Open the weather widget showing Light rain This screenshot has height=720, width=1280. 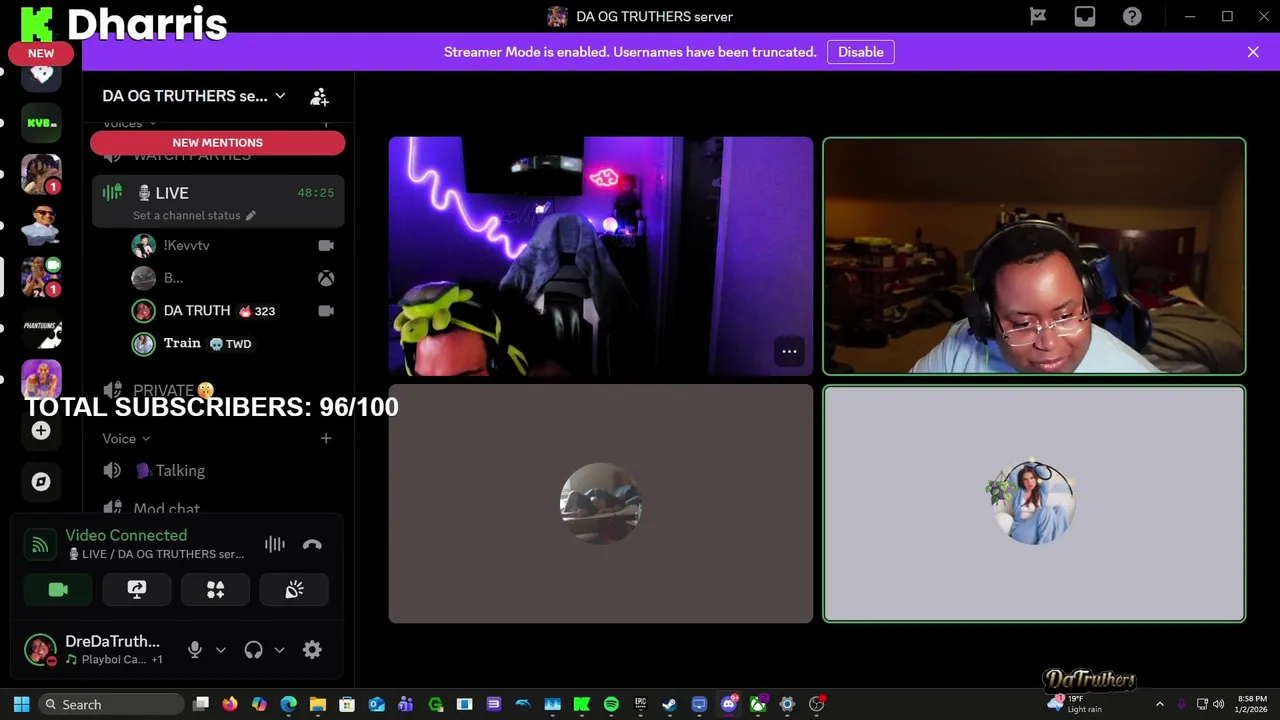(x=1074, y=704)
